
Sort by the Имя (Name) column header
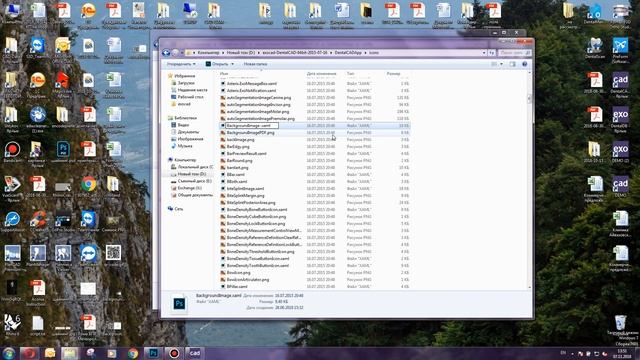pyautogui.click(x=224, y=73)
